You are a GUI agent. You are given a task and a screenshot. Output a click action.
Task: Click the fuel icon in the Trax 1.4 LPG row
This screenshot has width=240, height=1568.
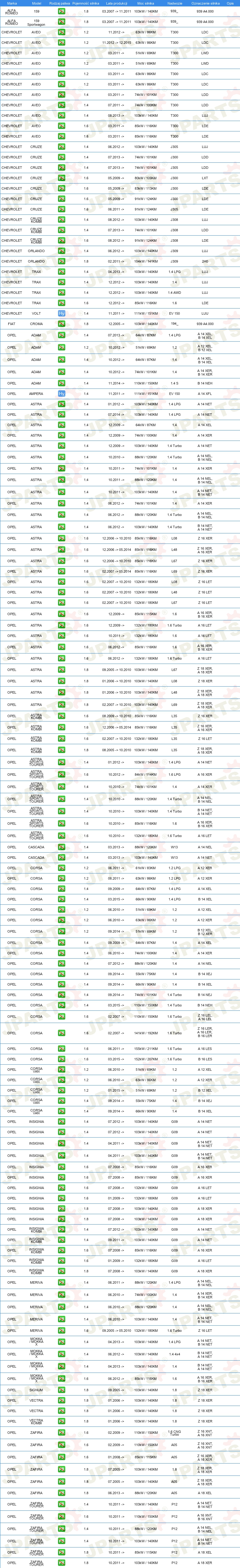[x=61, y=272]
